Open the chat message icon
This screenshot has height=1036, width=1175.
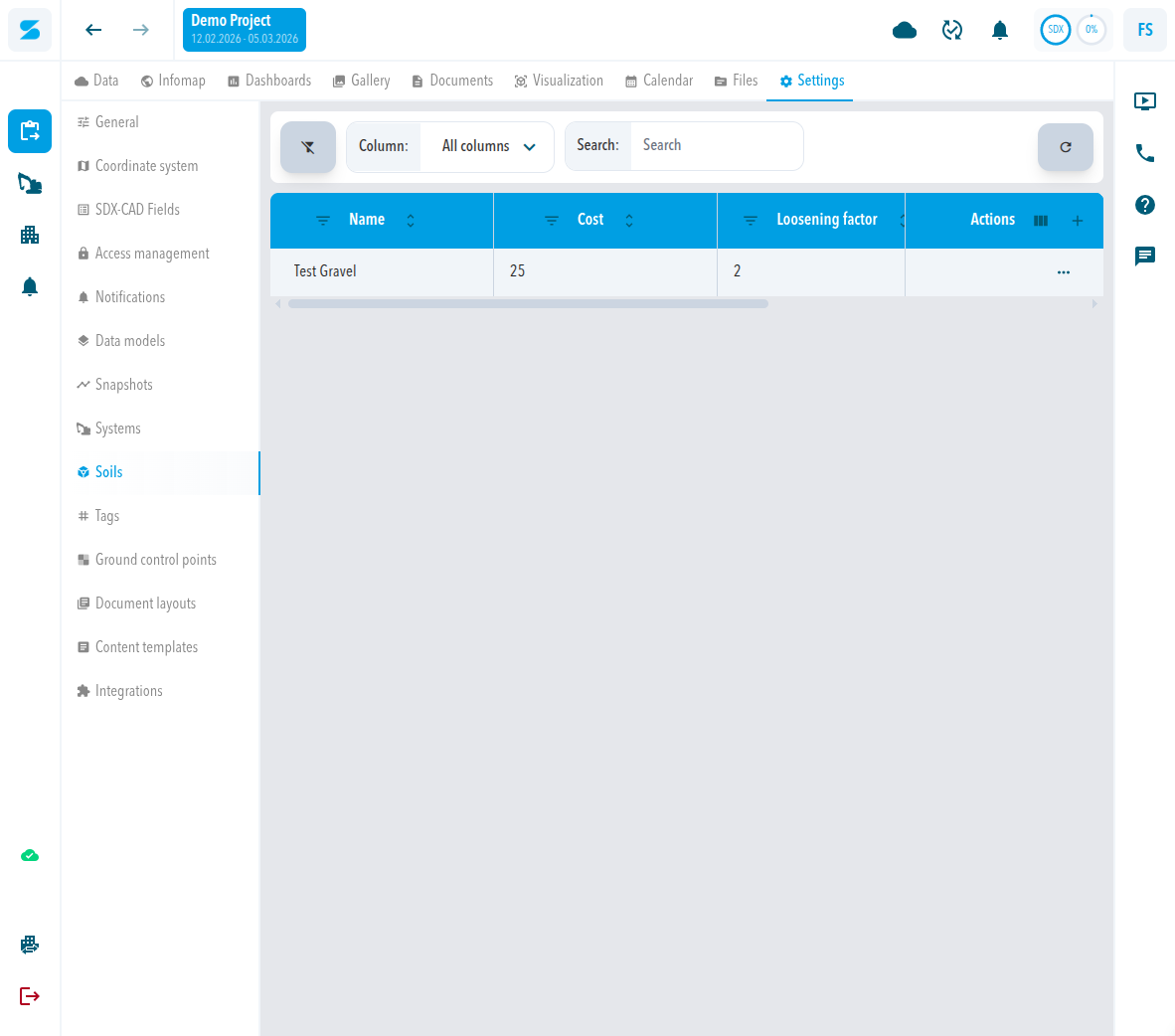tap(1145, 257)
